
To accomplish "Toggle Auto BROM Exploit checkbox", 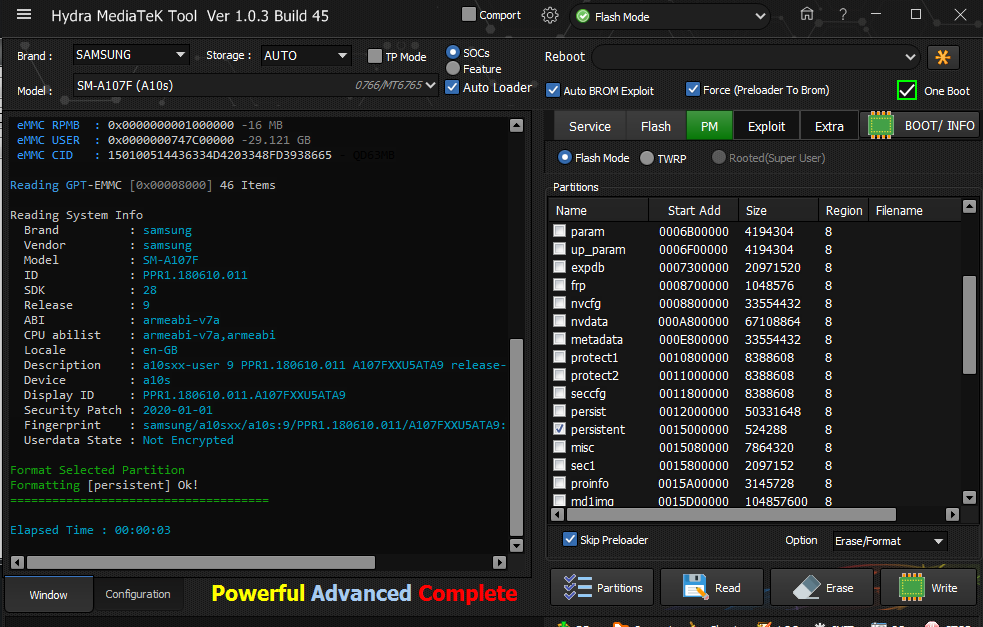I will coord(552,90).
